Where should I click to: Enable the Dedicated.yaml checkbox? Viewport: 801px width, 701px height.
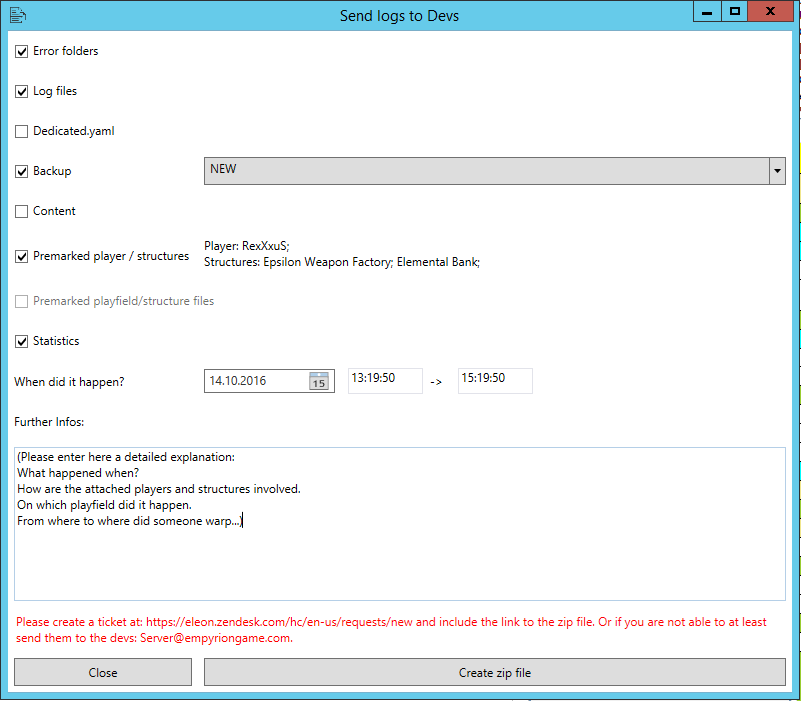coord(21,131)
